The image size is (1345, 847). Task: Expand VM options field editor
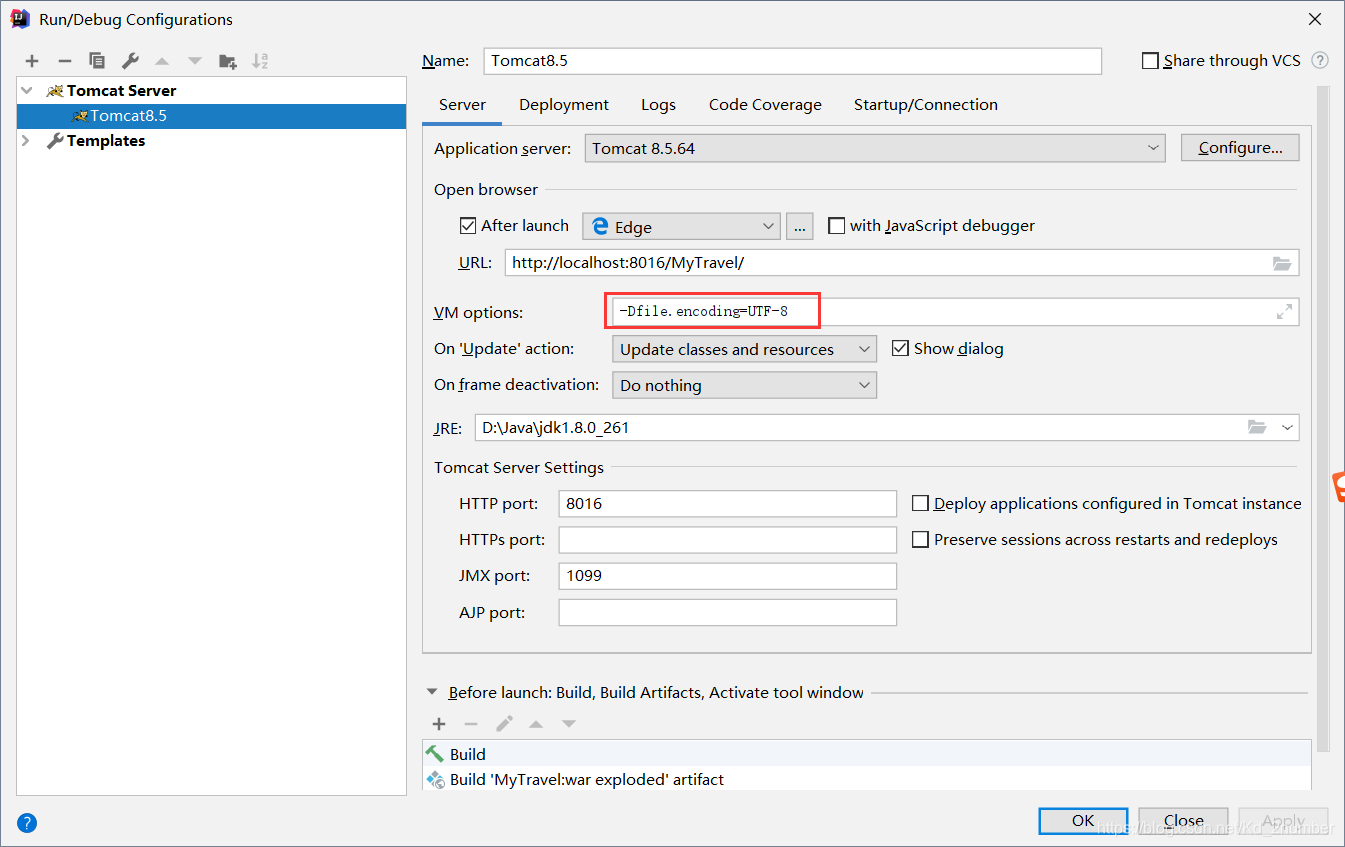click(x=1284, y=312)
